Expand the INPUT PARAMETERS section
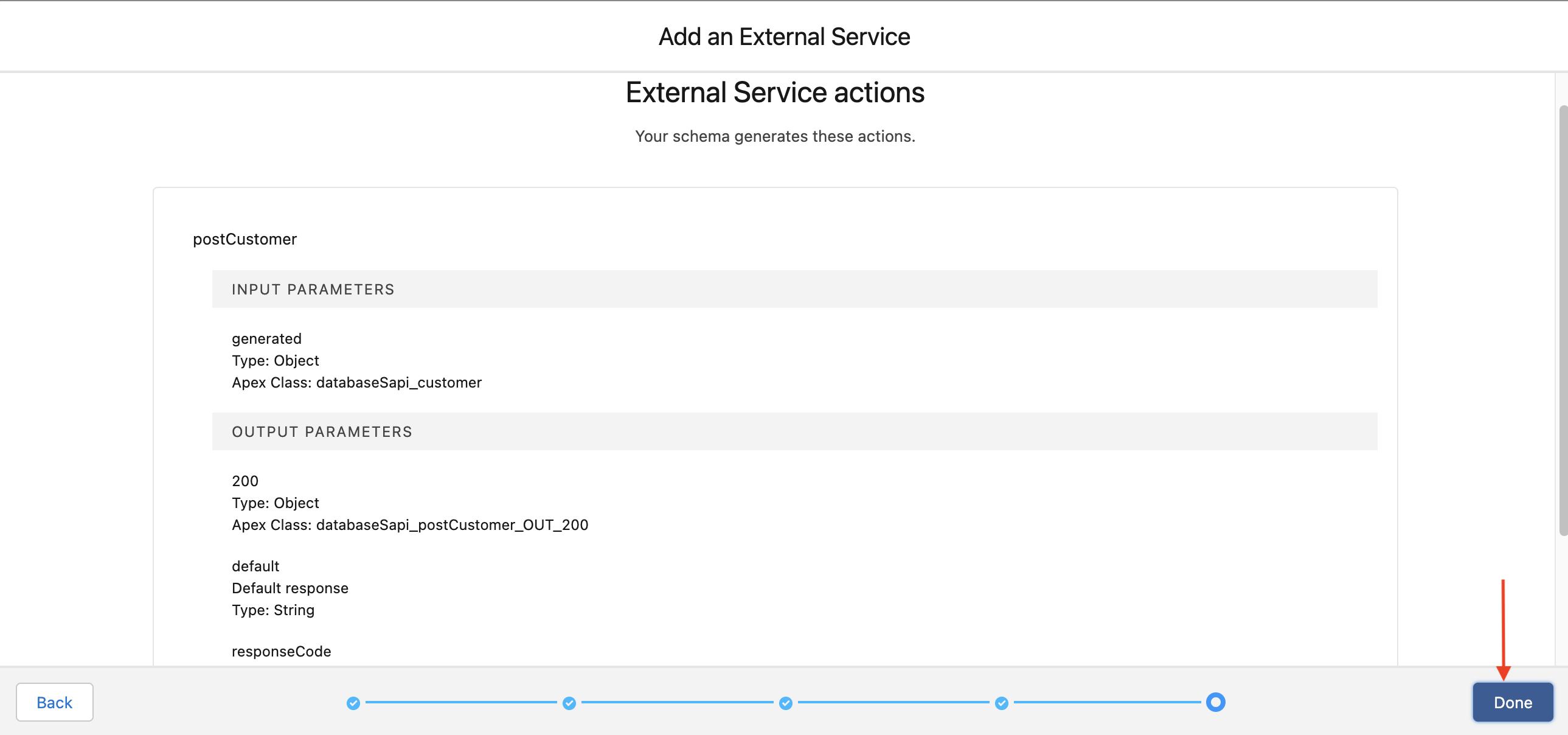 [312, 289]
